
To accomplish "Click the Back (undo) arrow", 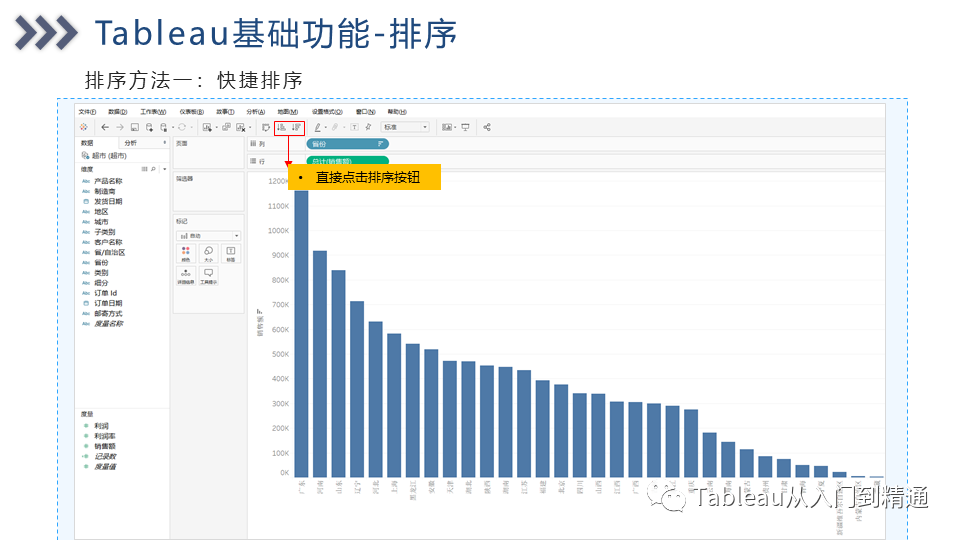I will 105,127.
